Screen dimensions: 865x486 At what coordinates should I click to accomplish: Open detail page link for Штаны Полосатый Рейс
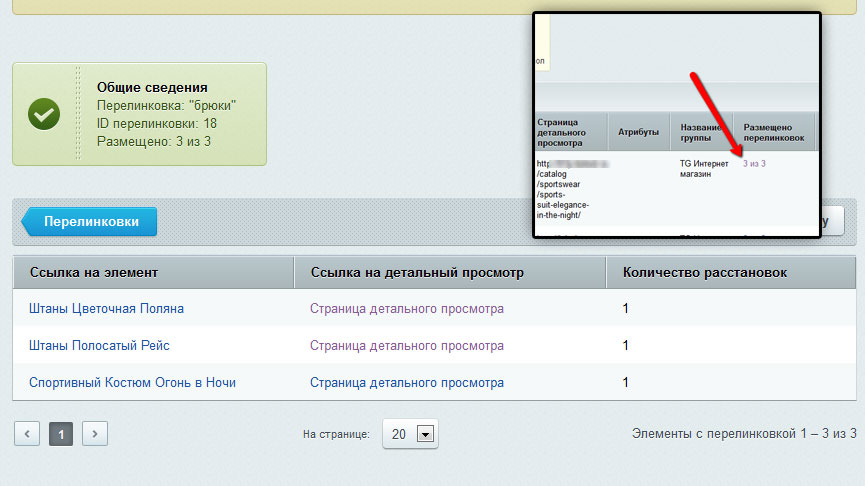click(406, 345)
